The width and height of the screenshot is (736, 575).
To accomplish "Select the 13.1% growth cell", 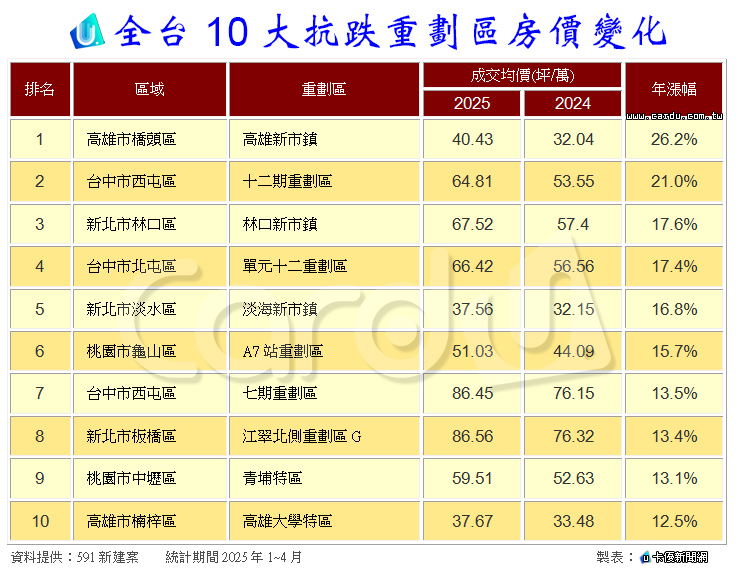I will (x=674, y=478).
